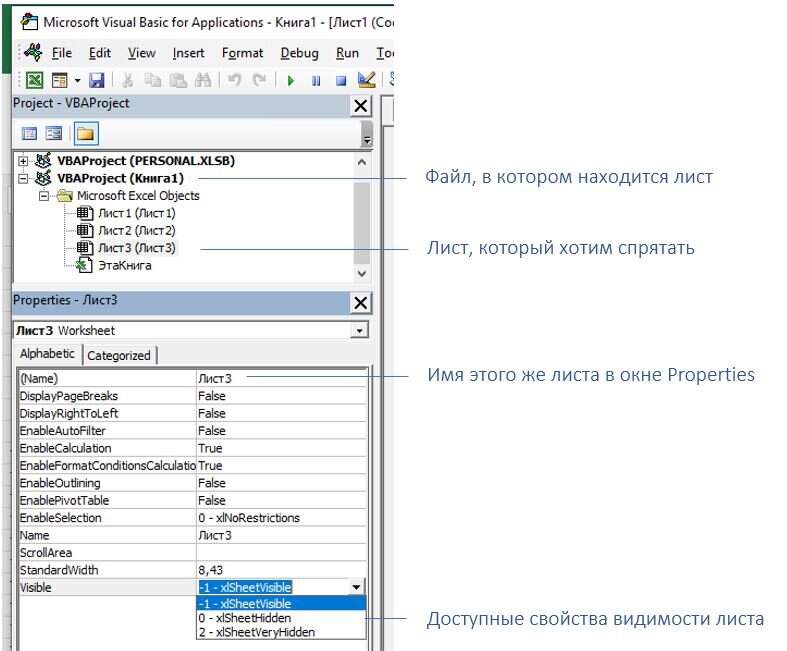Click the Cut scissors icon
This screenshot has width=787, height=651.
127,80
